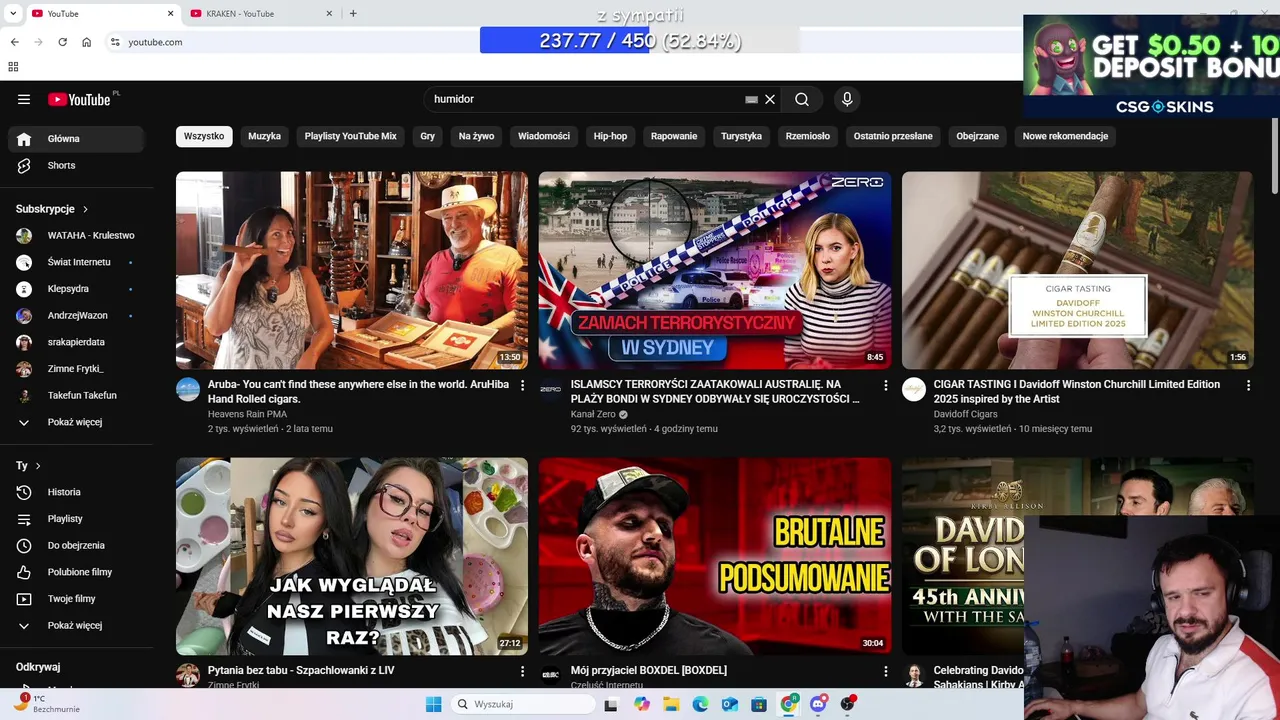Expand the Ty section header
Image resolution: width=1280 pixels, height=720 pixels.
(x=28, y=466)
